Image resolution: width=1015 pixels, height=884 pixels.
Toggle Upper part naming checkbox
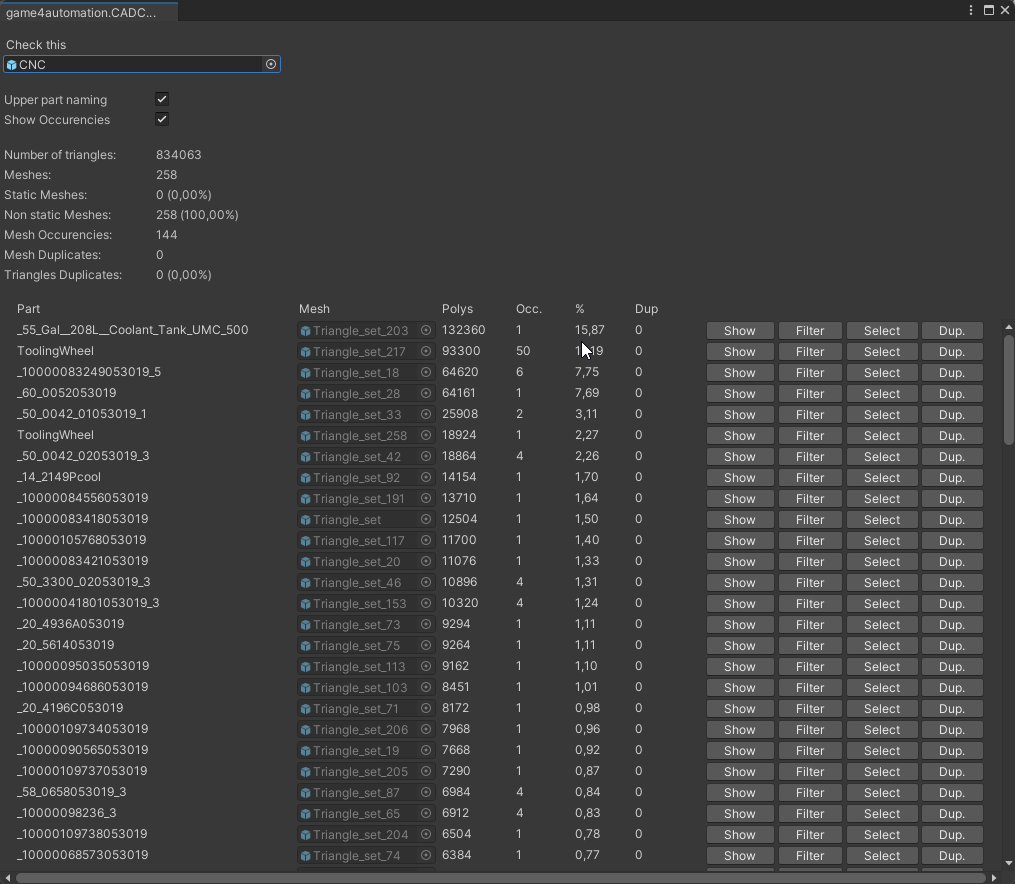click(162, 99)
